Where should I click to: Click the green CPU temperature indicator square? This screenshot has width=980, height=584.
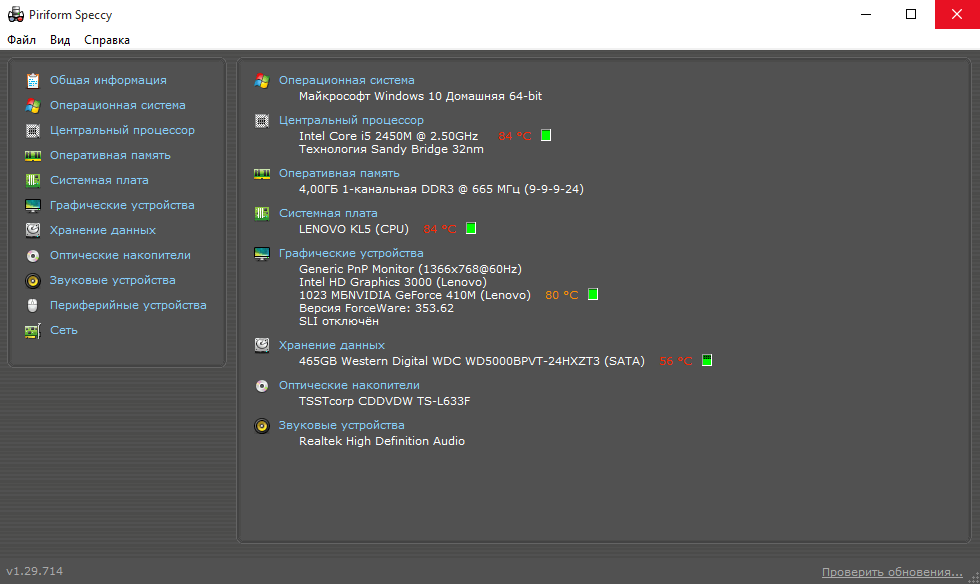[546, 135]
